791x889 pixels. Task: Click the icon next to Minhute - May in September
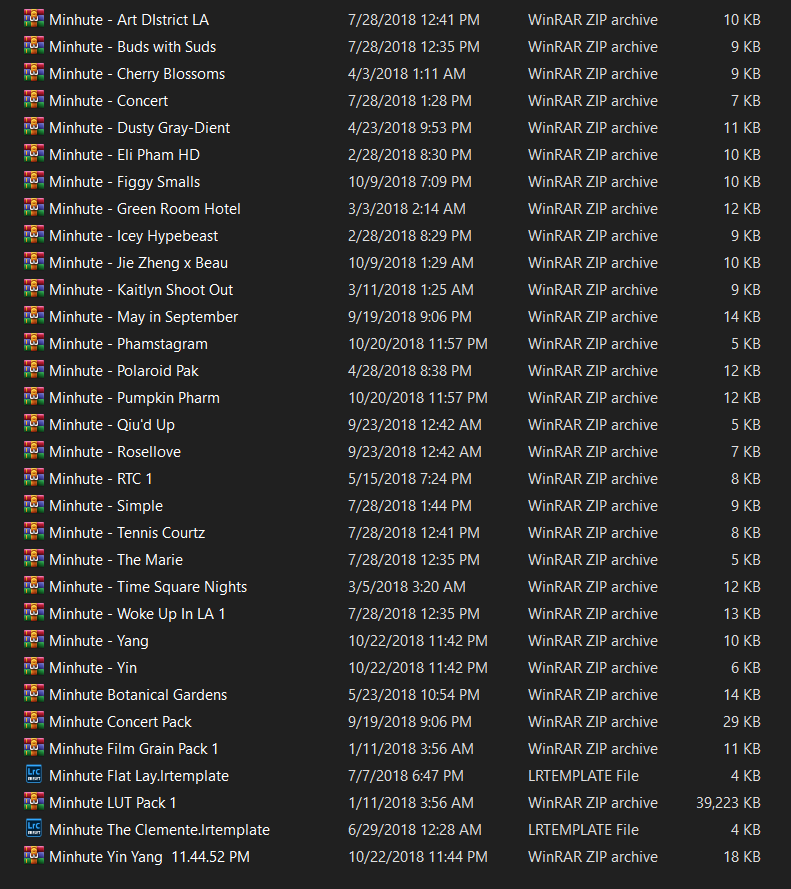34,316
